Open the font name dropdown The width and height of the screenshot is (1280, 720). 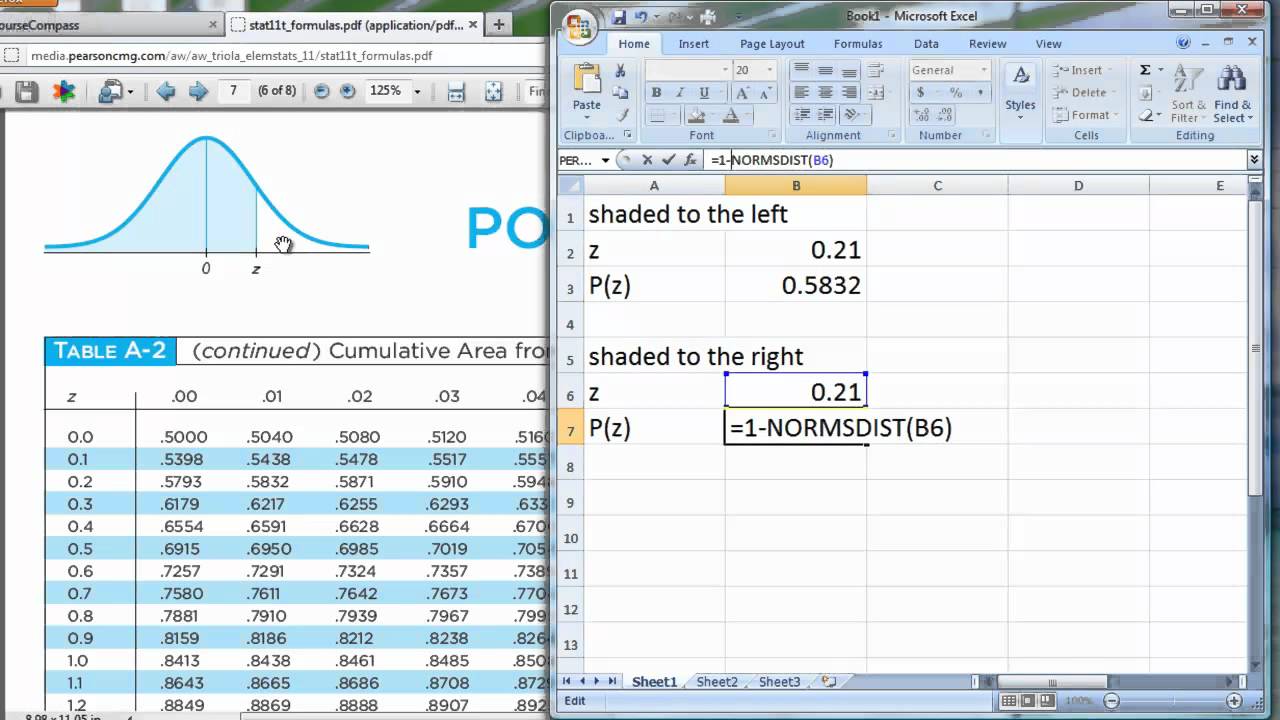pyautogui.click(x=726, y=70)
